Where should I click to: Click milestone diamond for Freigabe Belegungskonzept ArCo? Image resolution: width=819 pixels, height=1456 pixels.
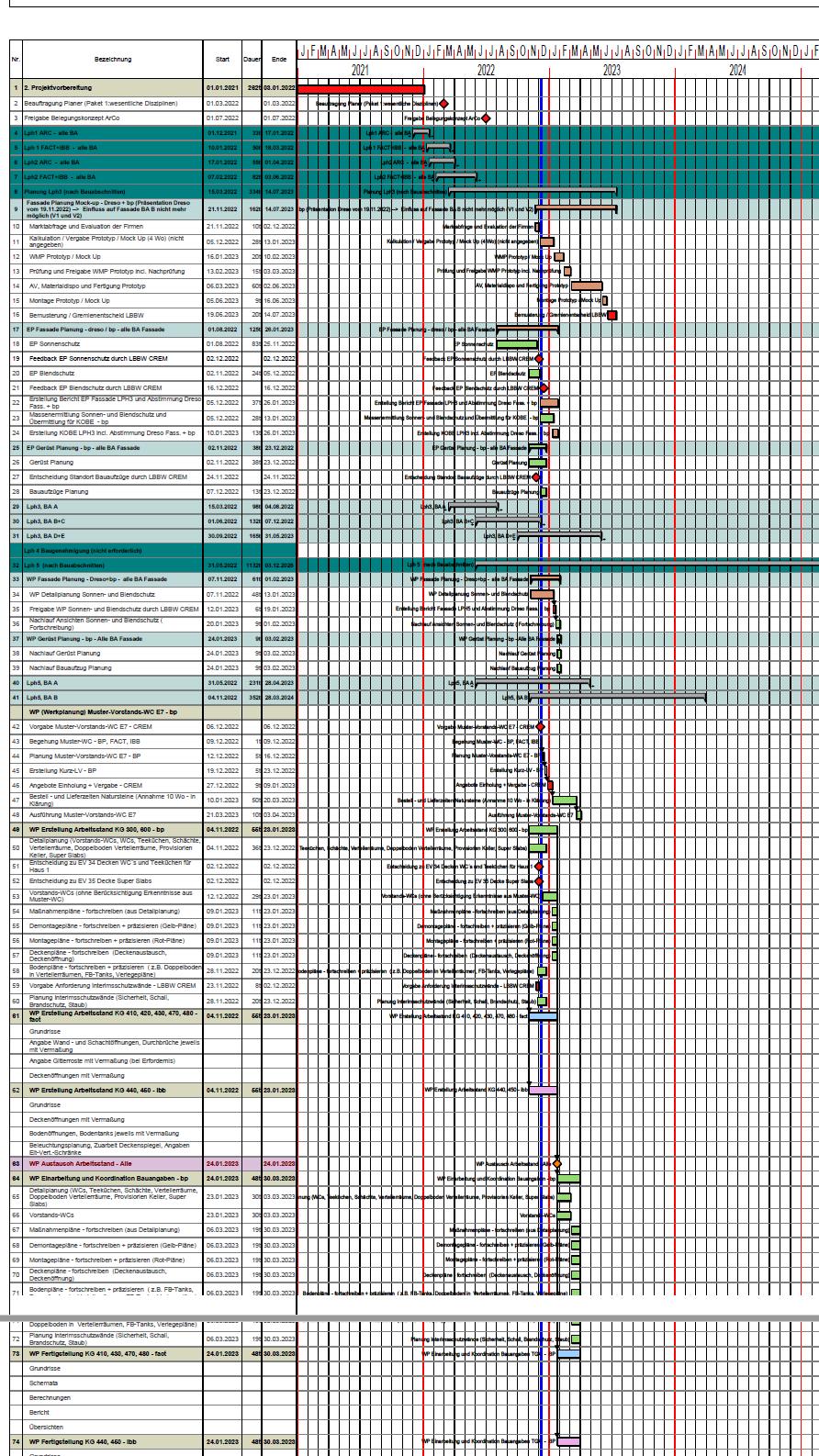coord(486,118)
